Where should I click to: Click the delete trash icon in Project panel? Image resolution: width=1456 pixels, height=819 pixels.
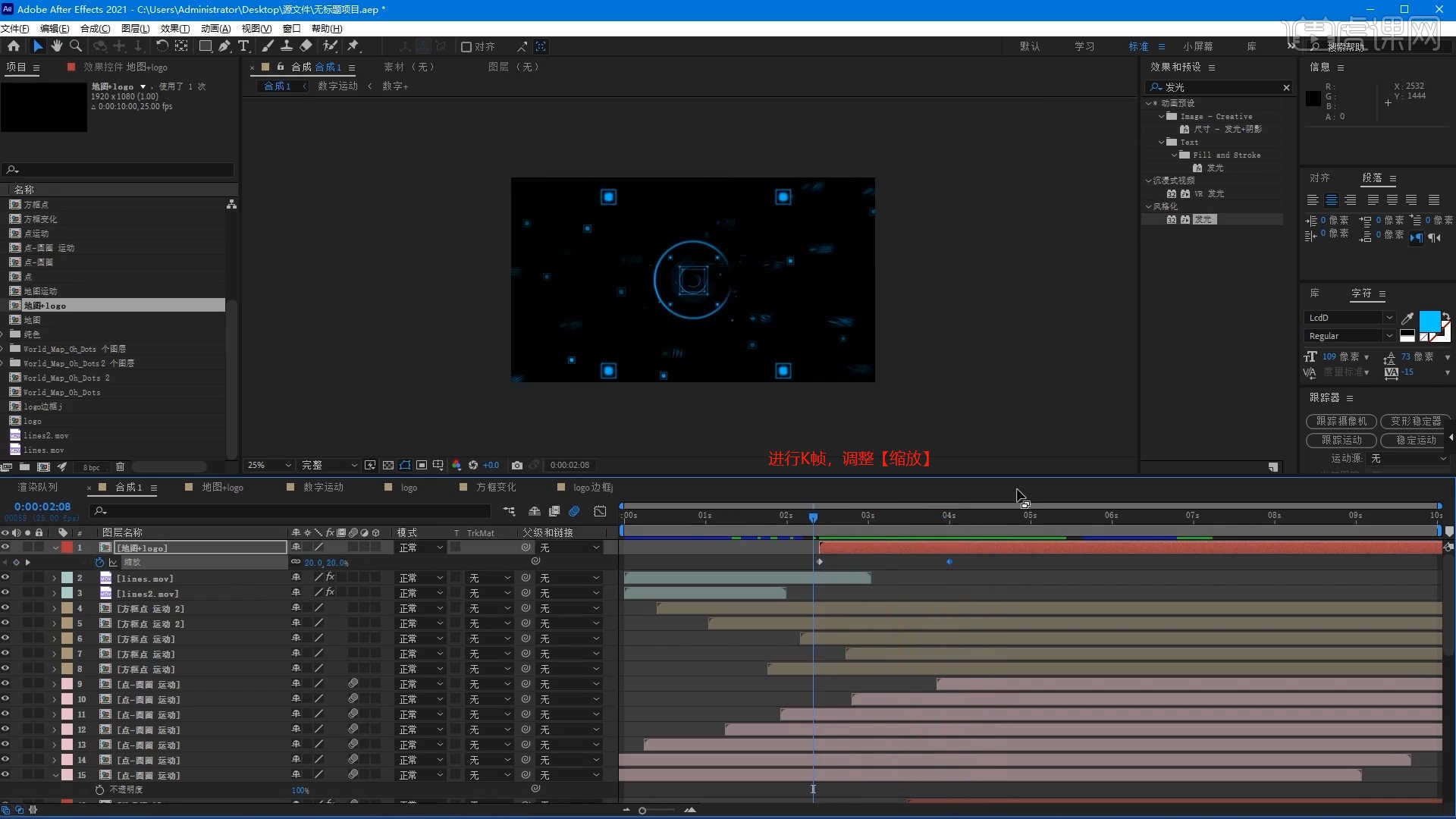(120, 467)
